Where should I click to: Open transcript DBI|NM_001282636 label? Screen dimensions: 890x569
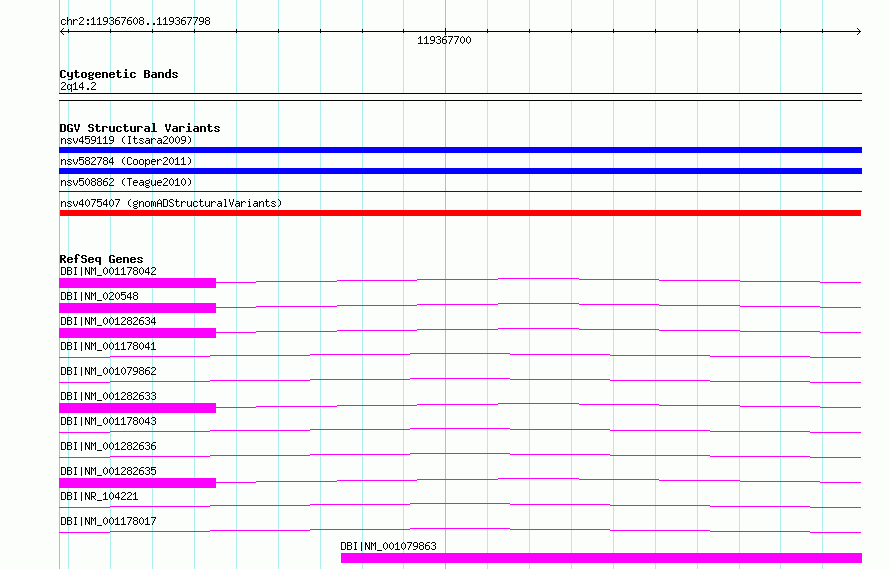tap(108, 446)
